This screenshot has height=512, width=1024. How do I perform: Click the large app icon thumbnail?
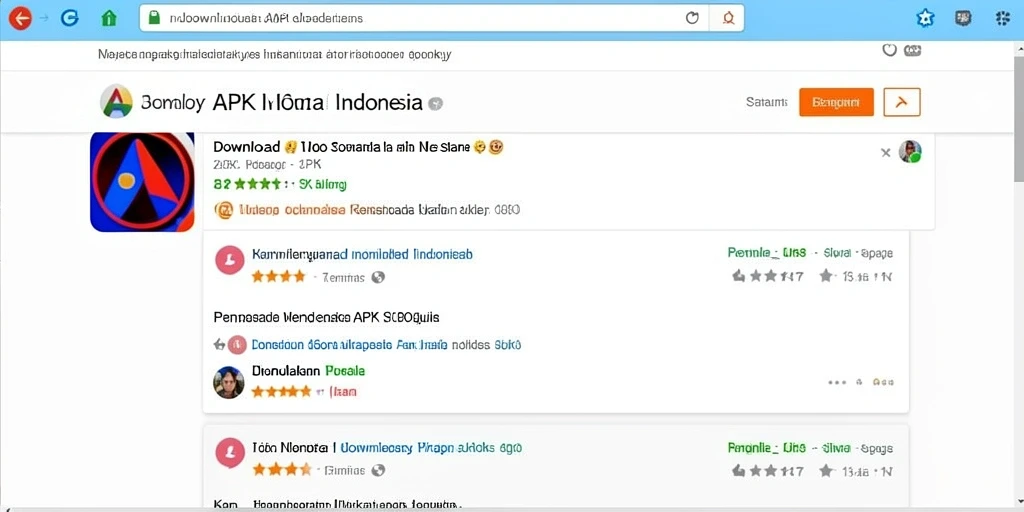coord(142,182)
